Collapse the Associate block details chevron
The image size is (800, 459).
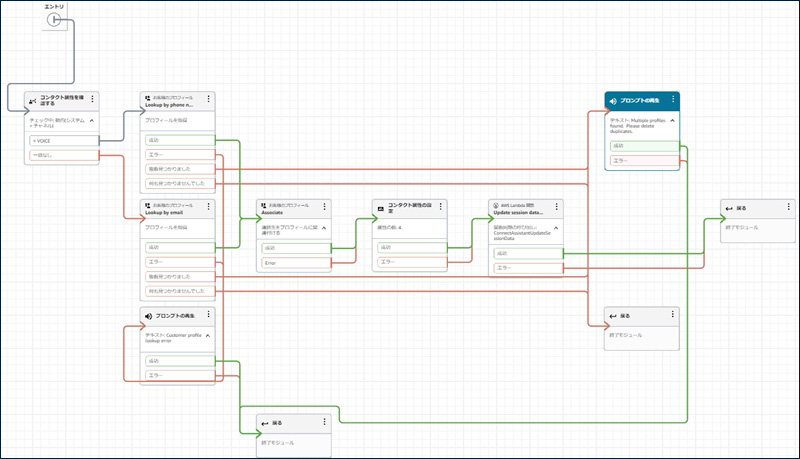tap(324, 228)
